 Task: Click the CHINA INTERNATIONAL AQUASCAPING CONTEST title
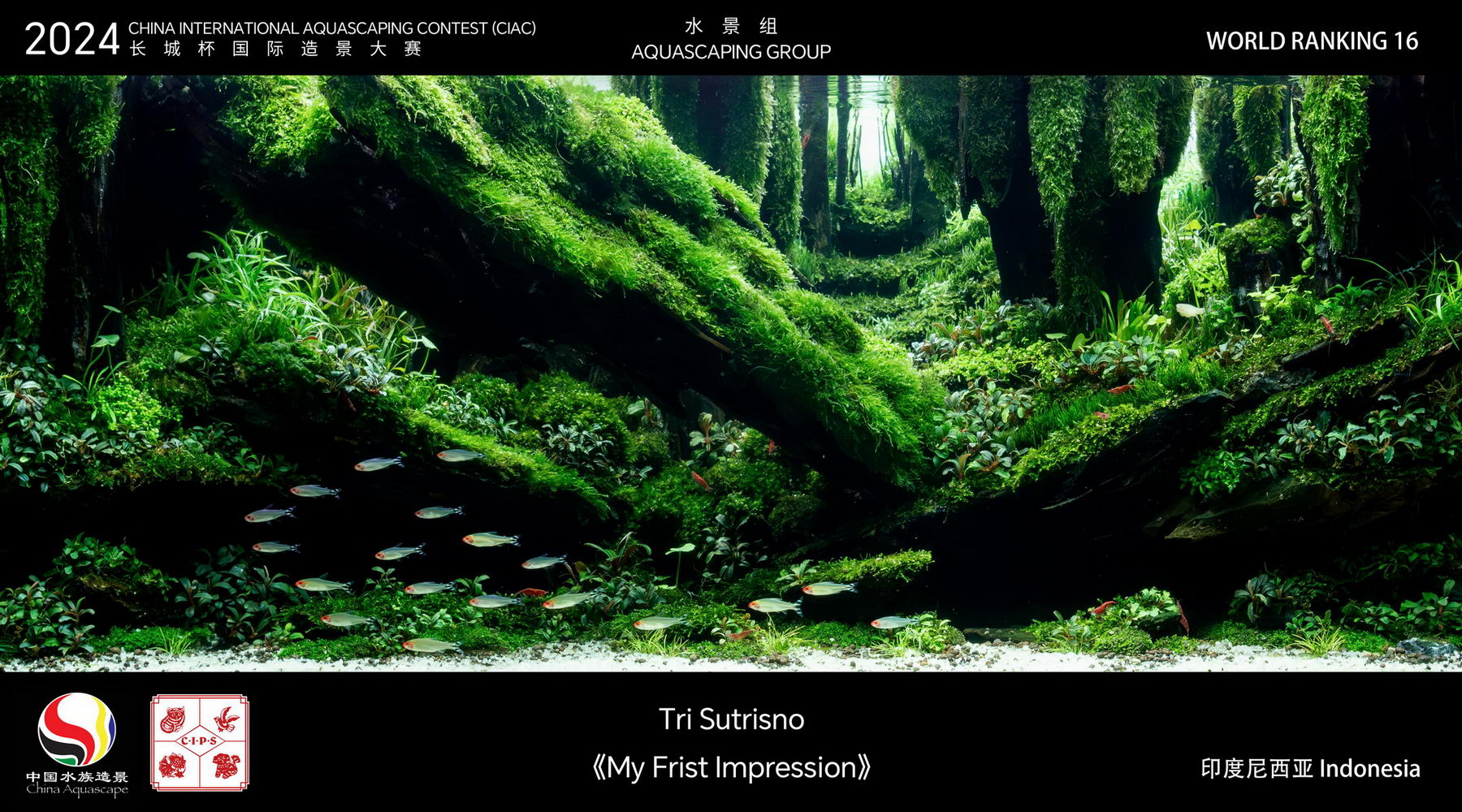[332, 28]
